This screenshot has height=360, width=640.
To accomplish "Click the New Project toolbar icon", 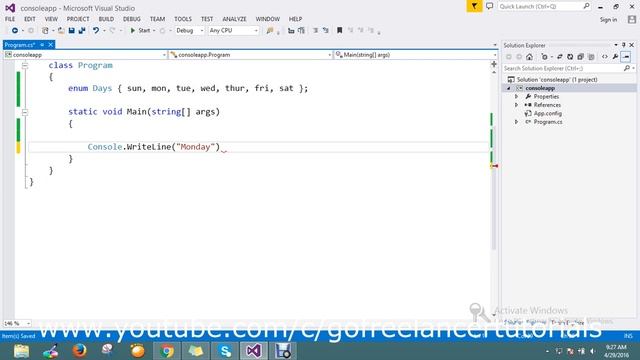I will coord(45,31).
